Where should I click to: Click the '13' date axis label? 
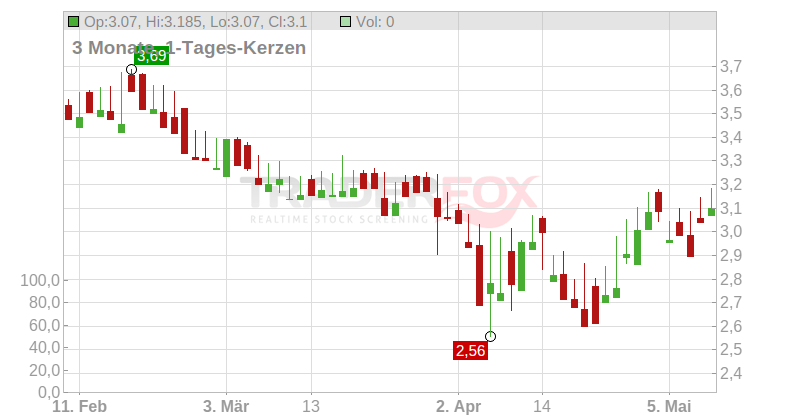coord(311,407)
